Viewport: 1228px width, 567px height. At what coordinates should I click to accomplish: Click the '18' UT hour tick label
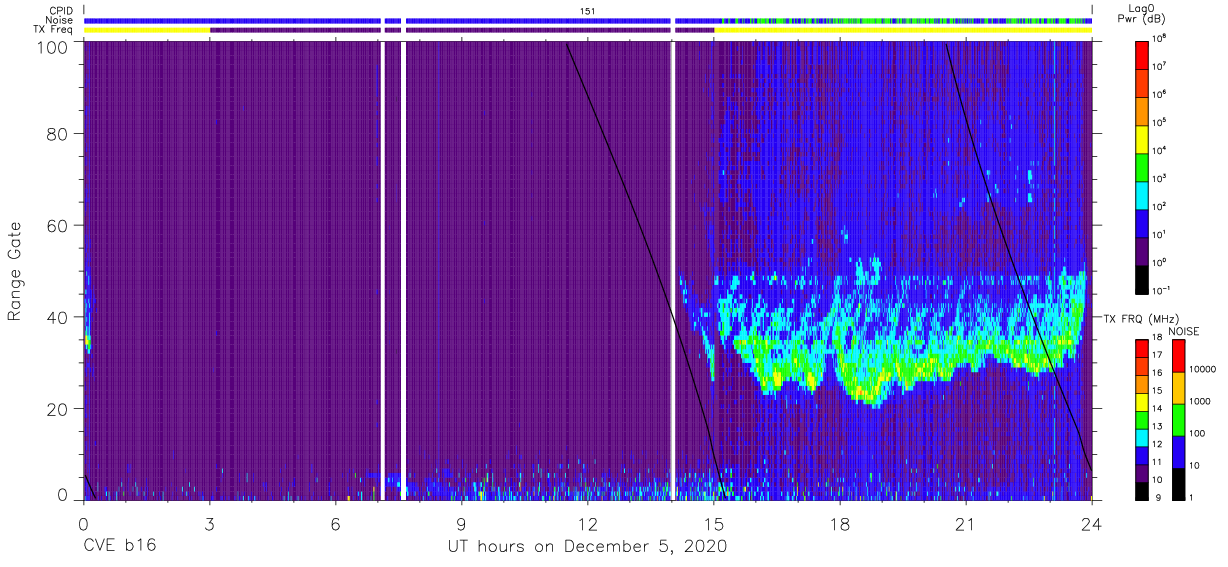840,523
